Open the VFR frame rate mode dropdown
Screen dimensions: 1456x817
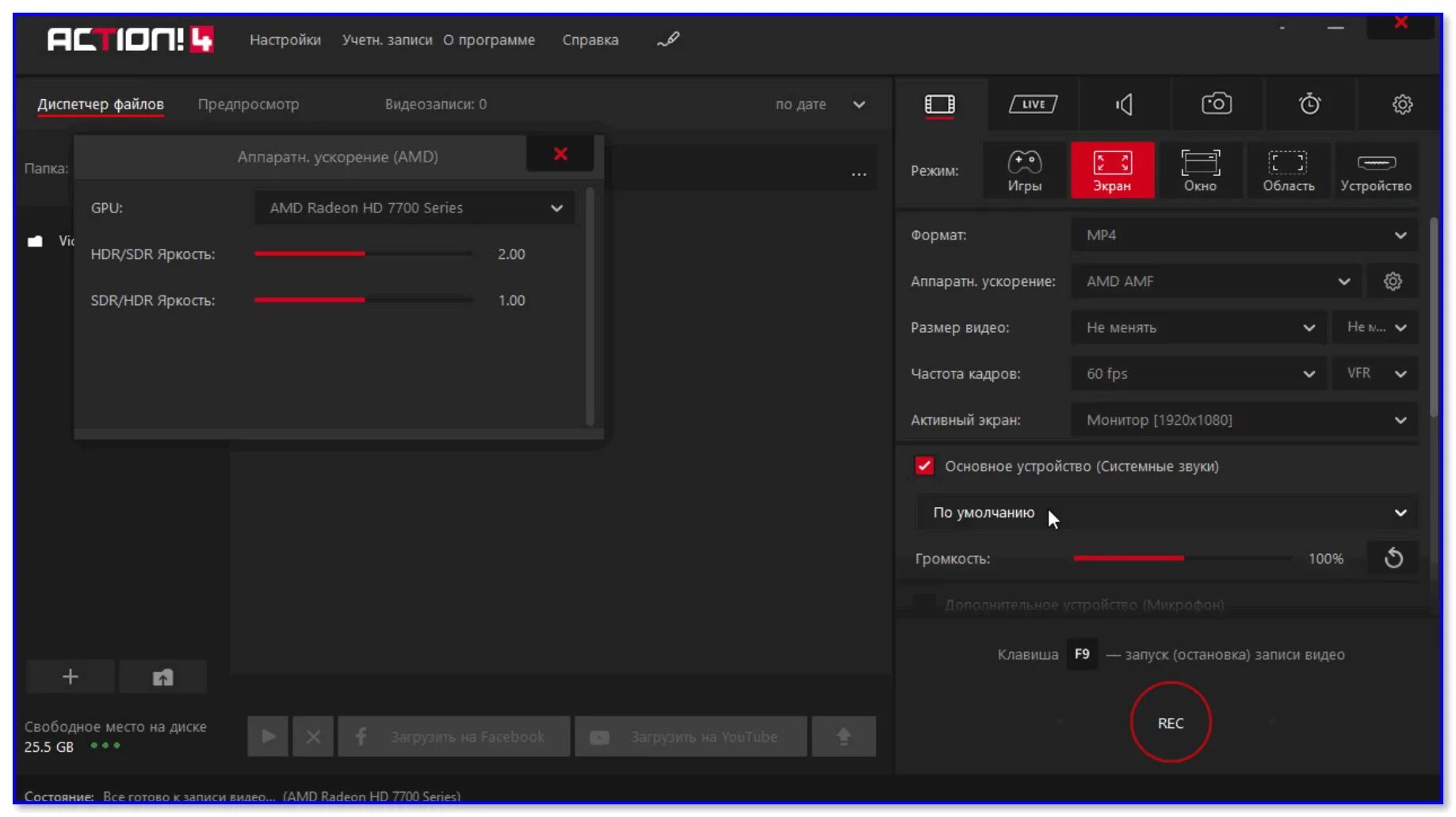tap(1375, 373)
